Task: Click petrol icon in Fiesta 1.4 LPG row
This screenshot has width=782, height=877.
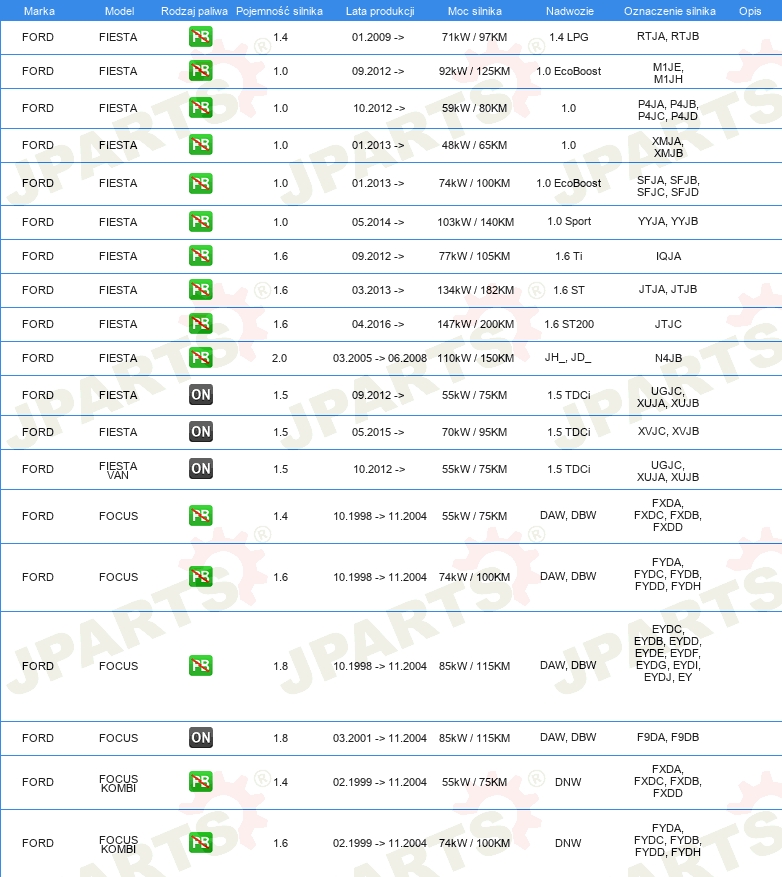Action: [x=201, y=37]
